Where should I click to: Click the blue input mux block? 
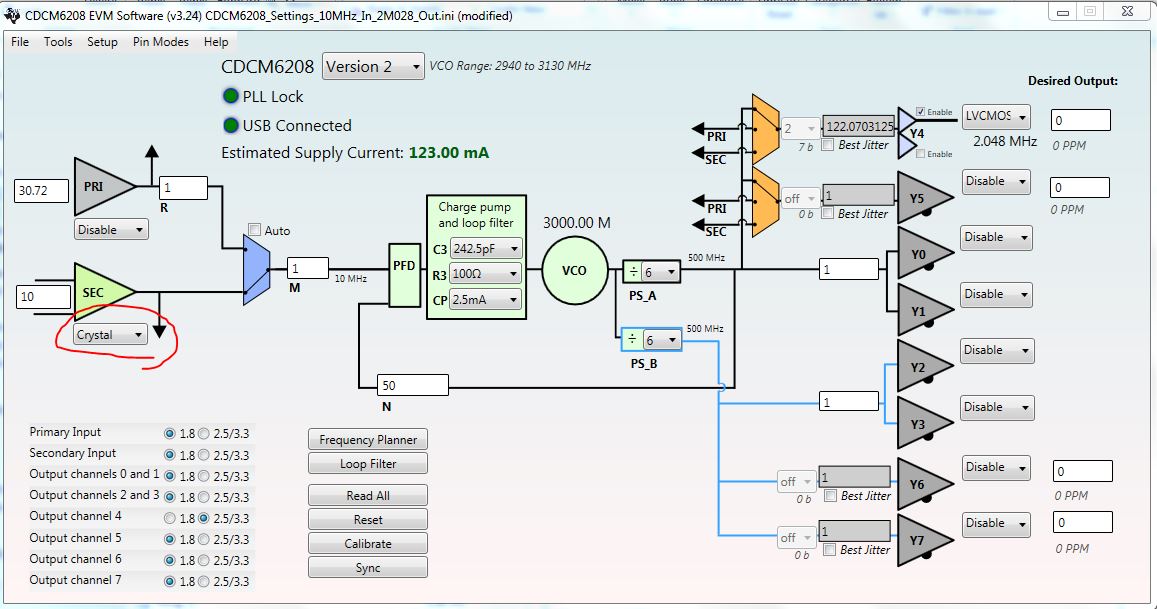pyautogui.click(x=257, y=270)
